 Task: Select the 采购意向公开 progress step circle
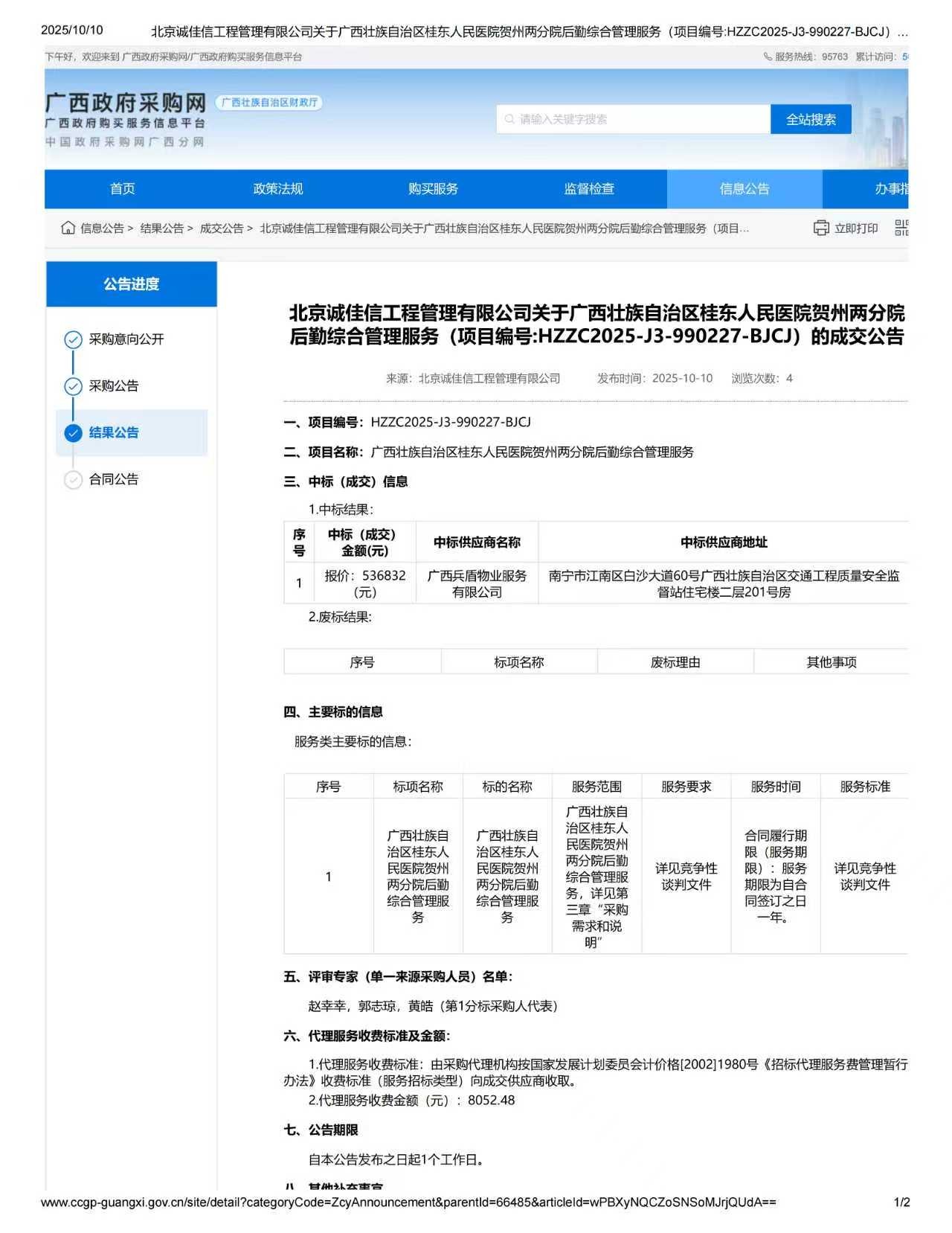coord(73,340)
